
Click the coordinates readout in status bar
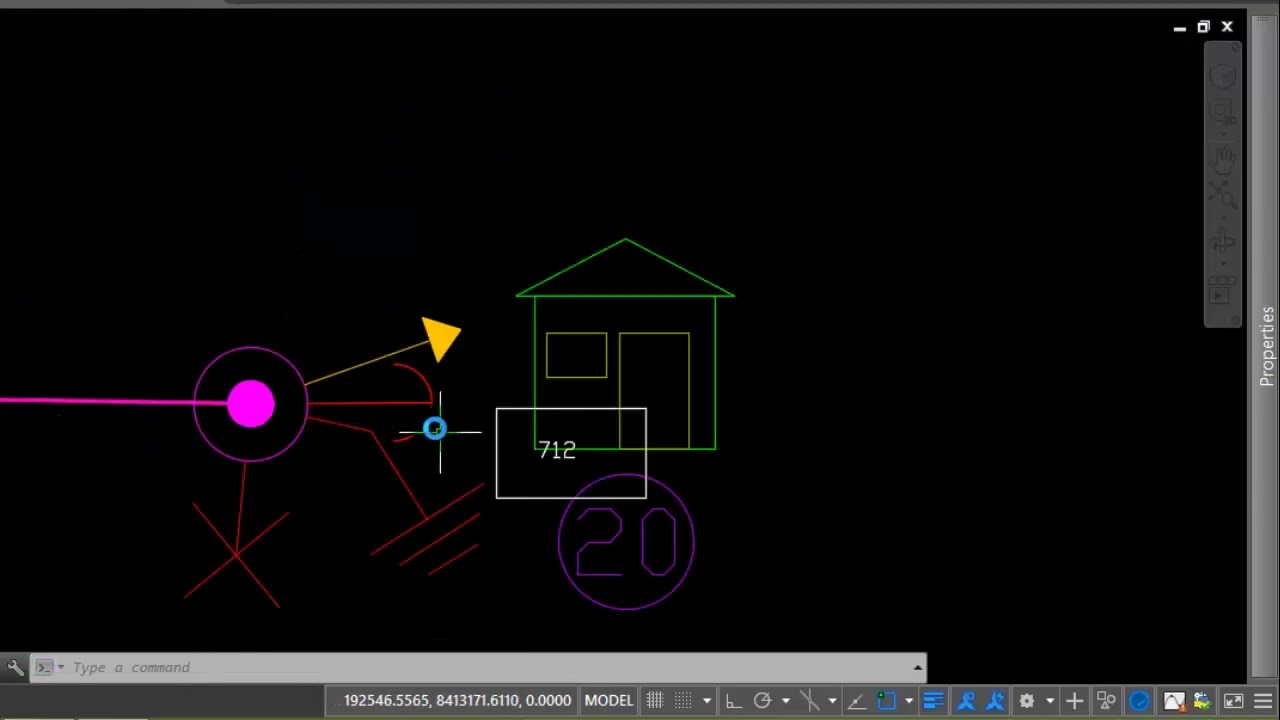(457, 701)
